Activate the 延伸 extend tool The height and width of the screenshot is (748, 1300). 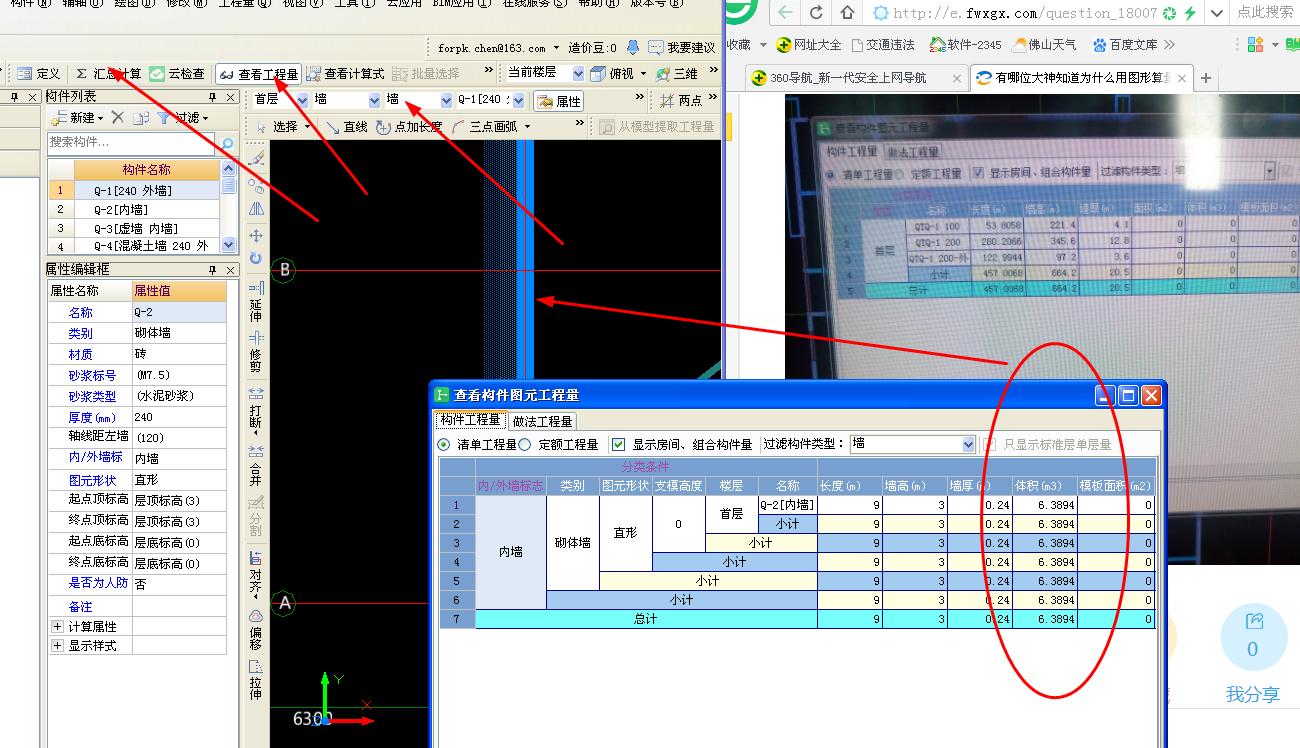tap(256, 301)
